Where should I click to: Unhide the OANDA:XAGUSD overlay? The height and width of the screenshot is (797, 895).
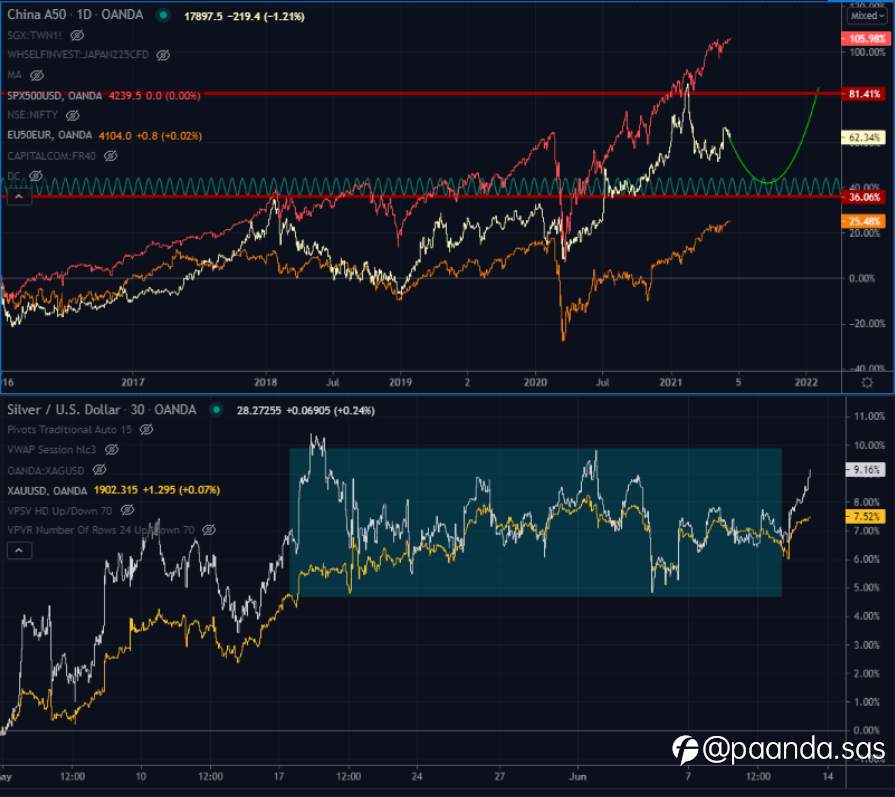(x=99, y=470)
